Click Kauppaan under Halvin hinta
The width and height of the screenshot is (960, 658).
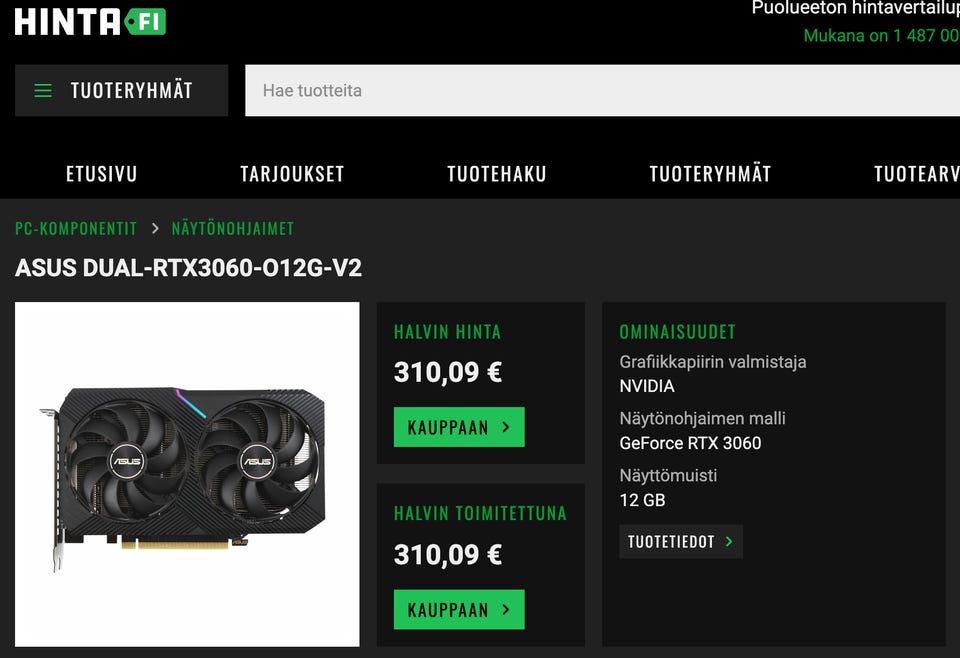(x=459, y=427)
